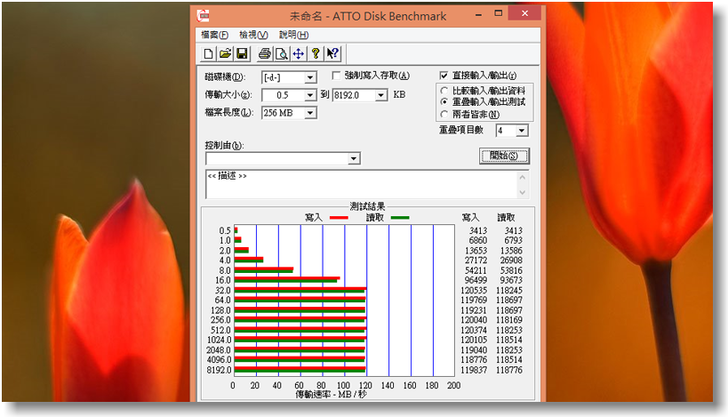
Task: Click the 開始(S) start button
Action: [x=504, y=156]
